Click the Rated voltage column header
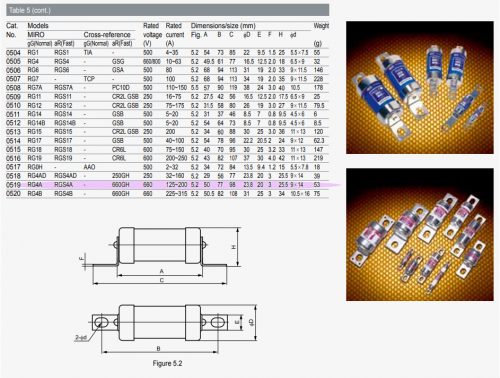 point(152,34)
